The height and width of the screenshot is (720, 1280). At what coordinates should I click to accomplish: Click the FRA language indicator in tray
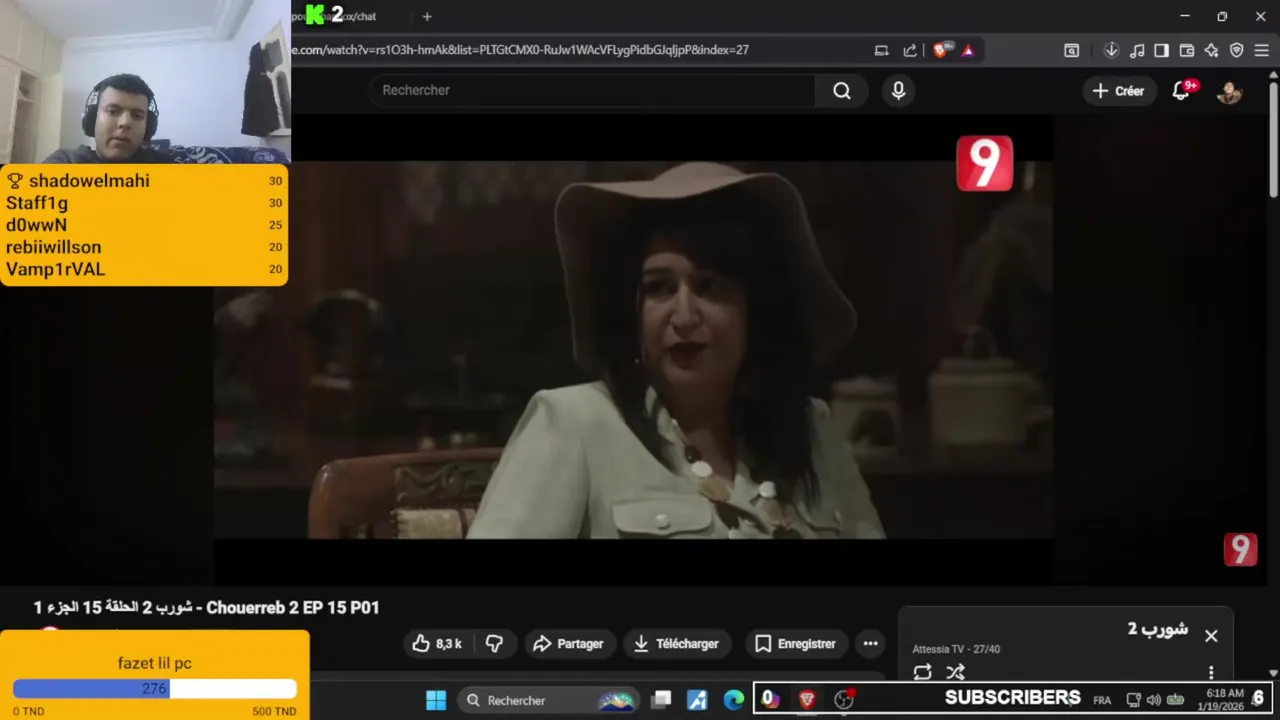coord(1102,700)
